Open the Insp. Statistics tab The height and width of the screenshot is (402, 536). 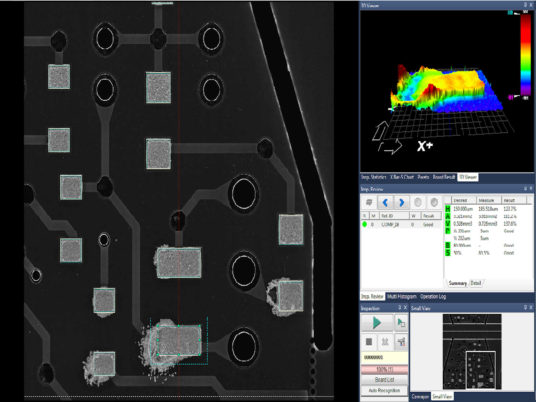[x=373, y=177]
